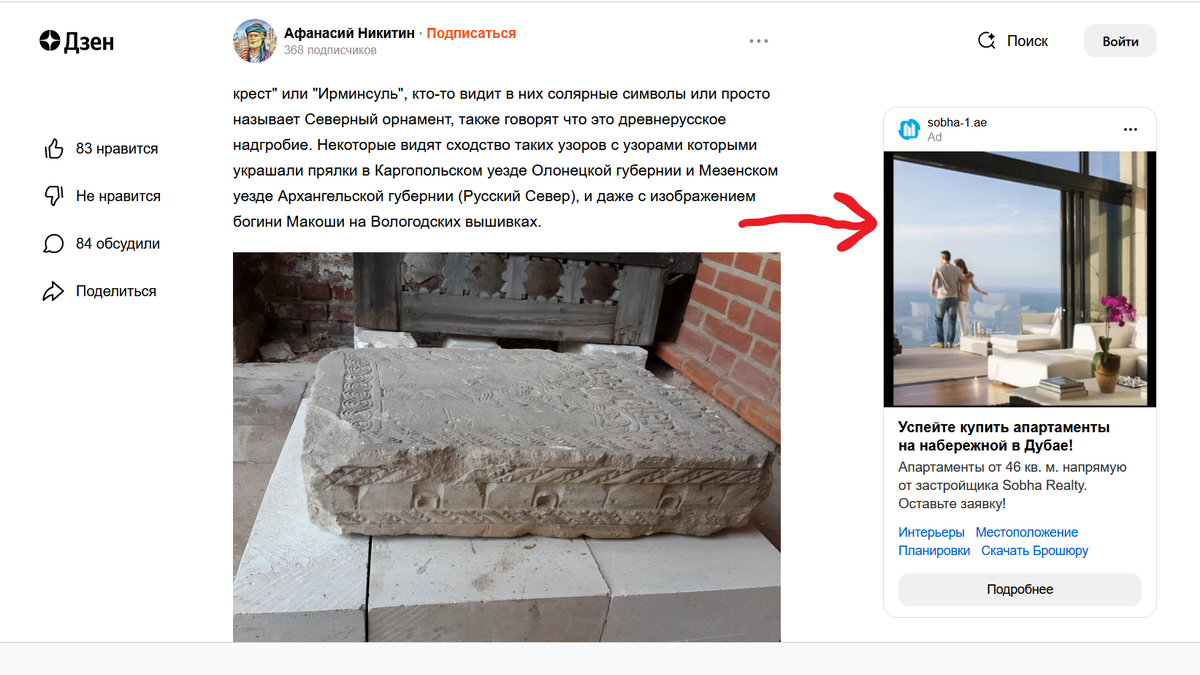Open the Местоположение ad link
This screenshot has height=675, width=1200.
(x=1027, y=533)
